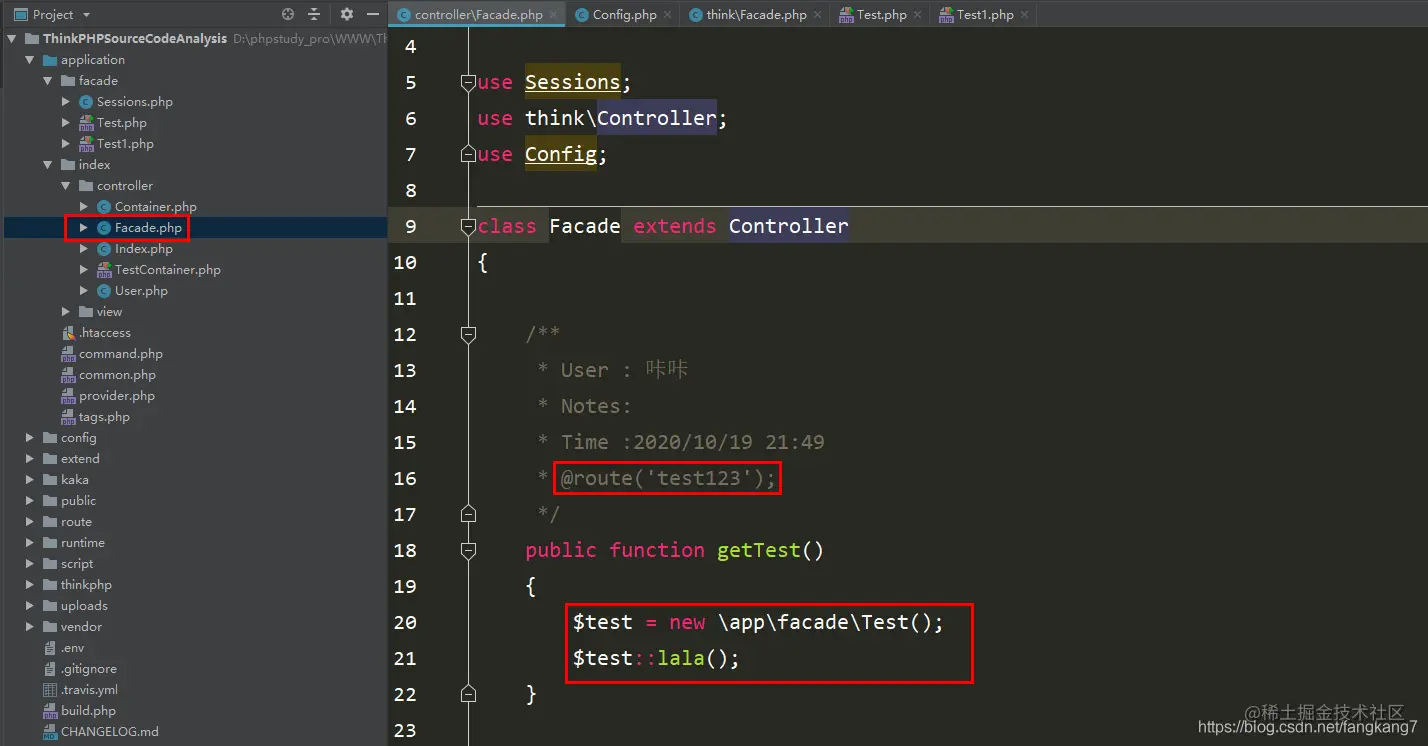Hide the Project tool window
This screenshot has width=1428, height=746.
pyautogui.click(x=373, y=14)
